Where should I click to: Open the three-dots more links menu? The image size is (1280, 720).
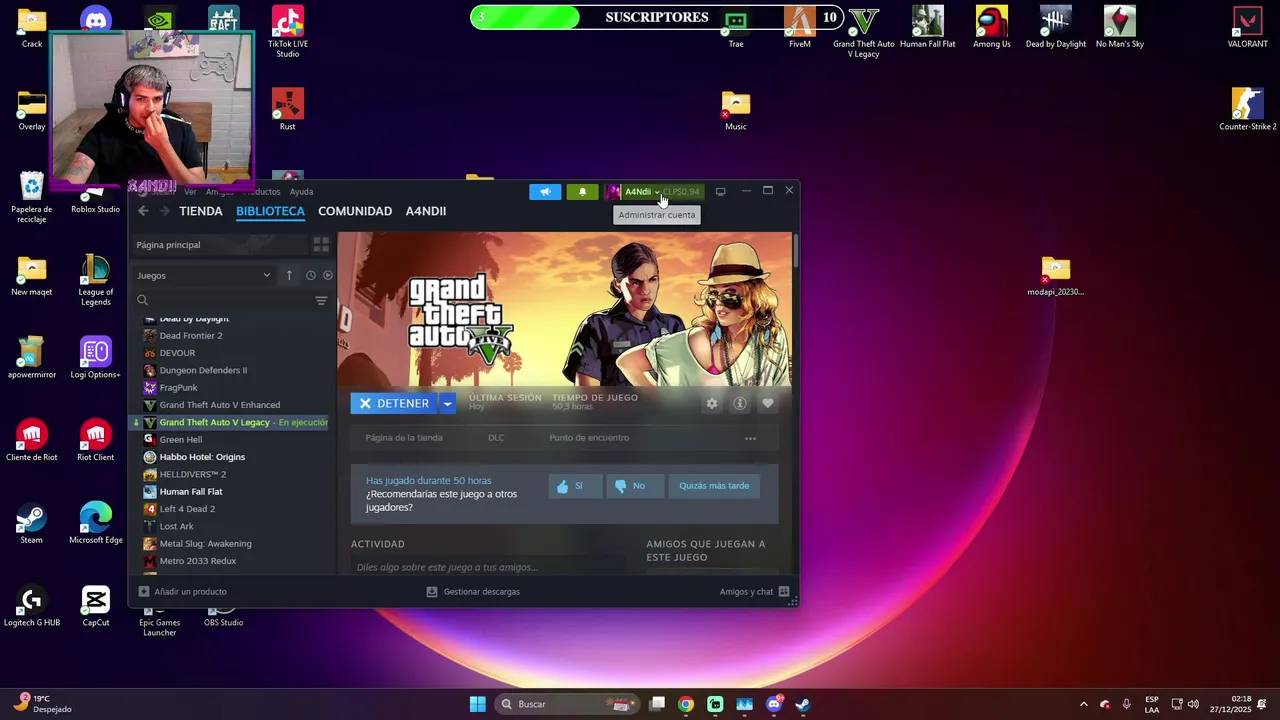tap(750, 438)
